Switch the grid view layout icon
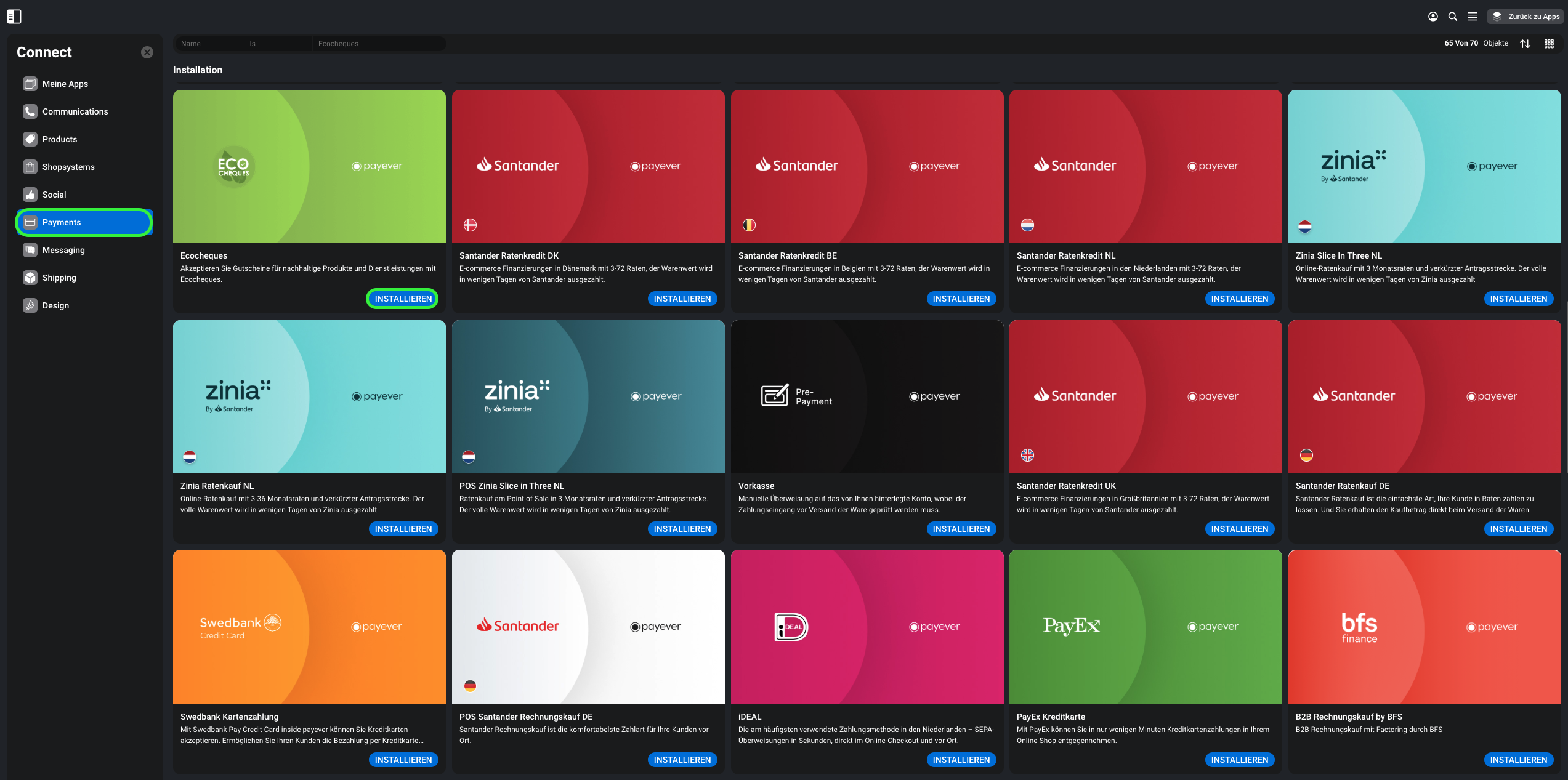 (1549, 44)
